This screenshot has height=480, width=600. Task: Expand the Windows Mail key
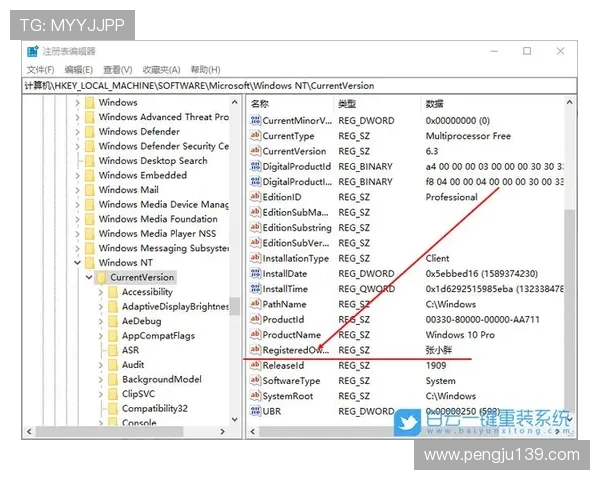coord(76,190)
